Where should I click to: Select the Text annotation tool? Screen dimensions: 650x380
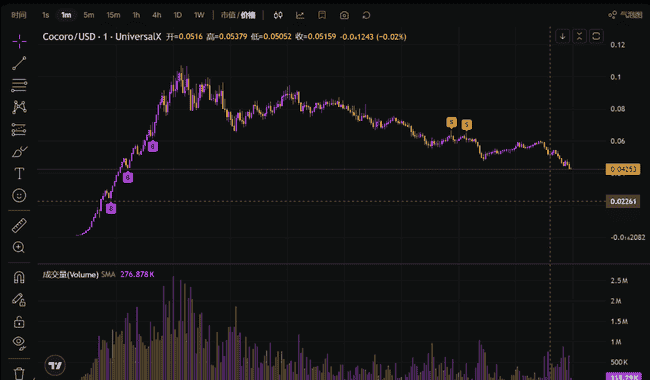[x=19, y=174]
